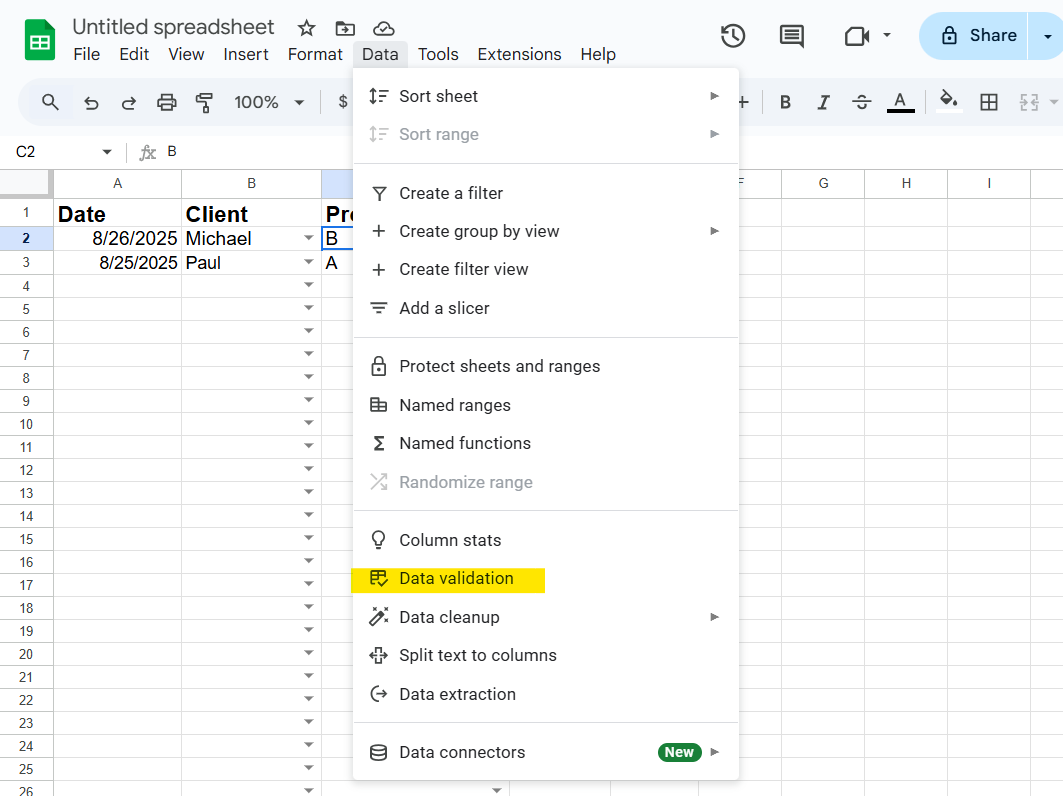Open the zoom 100% dropdown

click(269, 102)
